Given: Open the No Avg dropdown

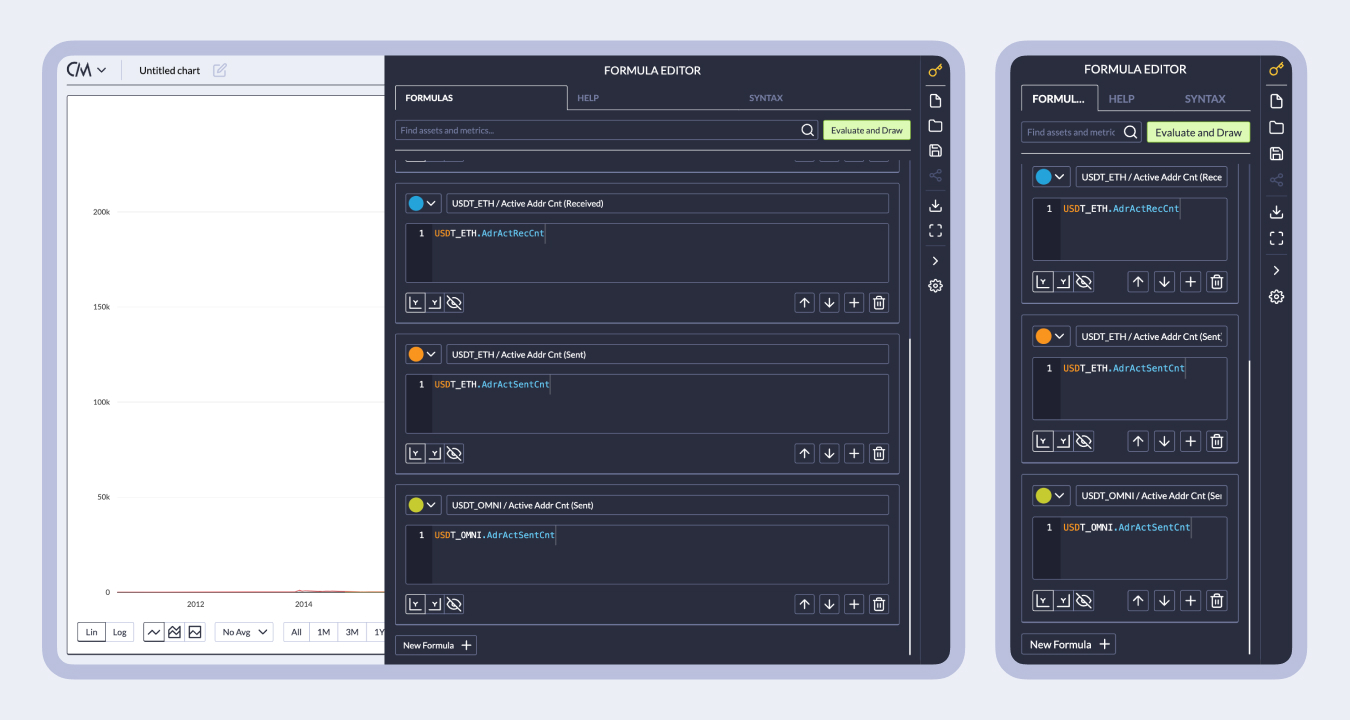Looking at the screenshot, I should point(243,631).
